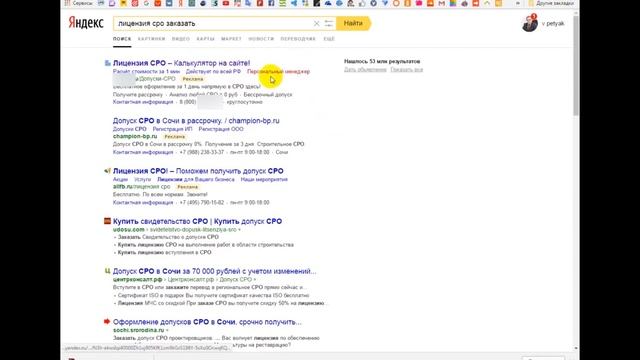Click the Нашлось 53 млн результатов text
640x360 pixels.
coord(382,61)
